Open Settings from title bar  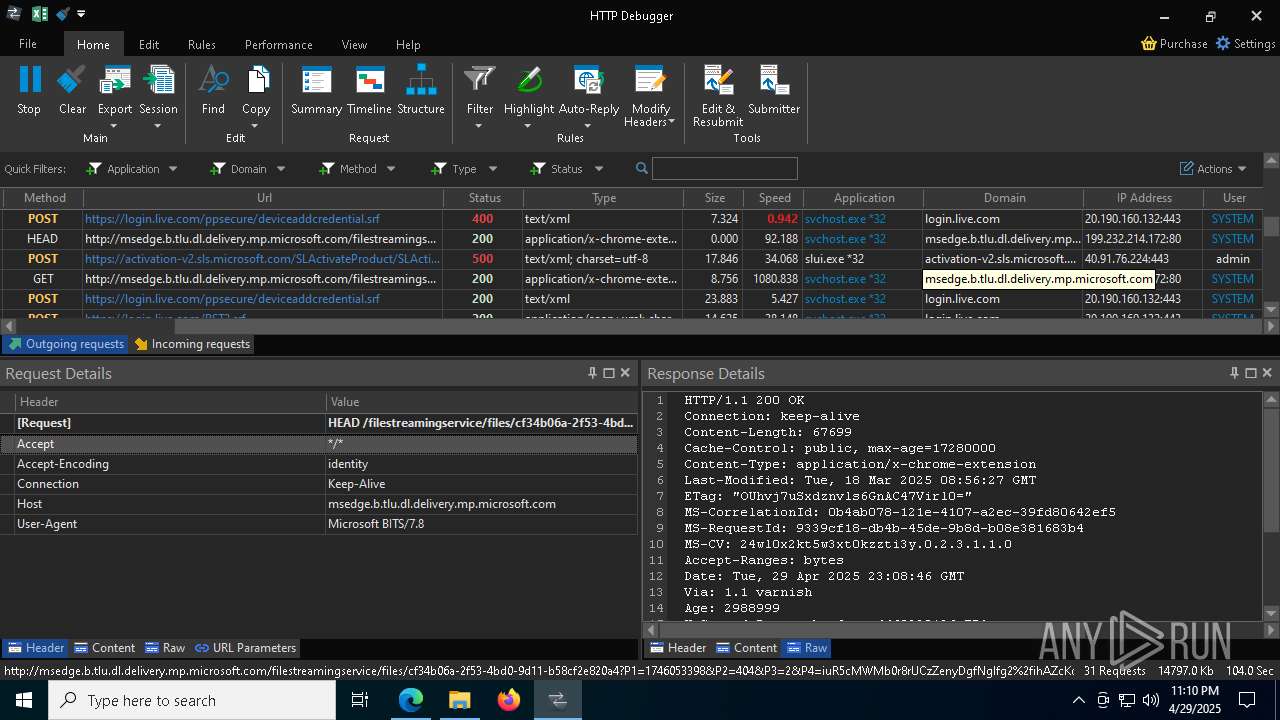pos(1245,44)
